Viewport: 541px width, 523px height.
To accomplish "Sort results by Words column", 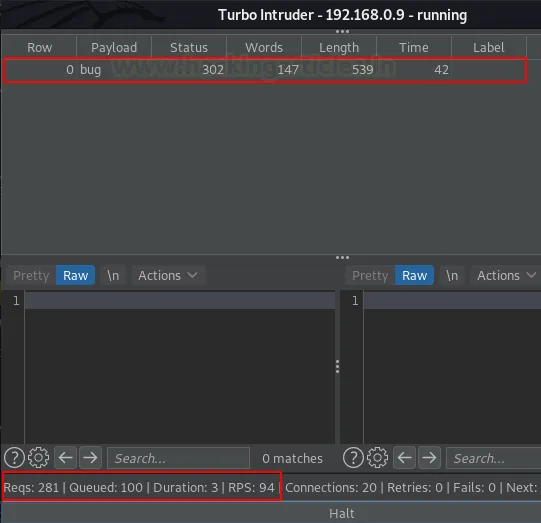I will pyautogui.click(x=264, y=47).
